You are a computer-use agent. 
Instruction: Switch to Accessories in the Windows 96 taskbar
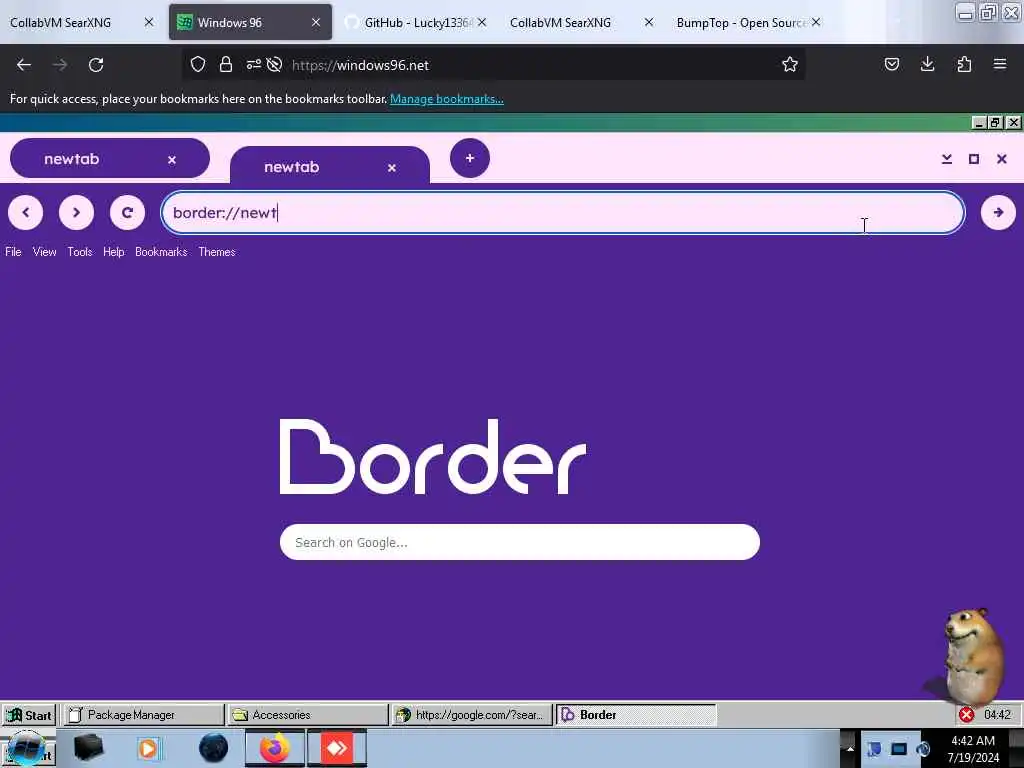click(x=308, y=715)
